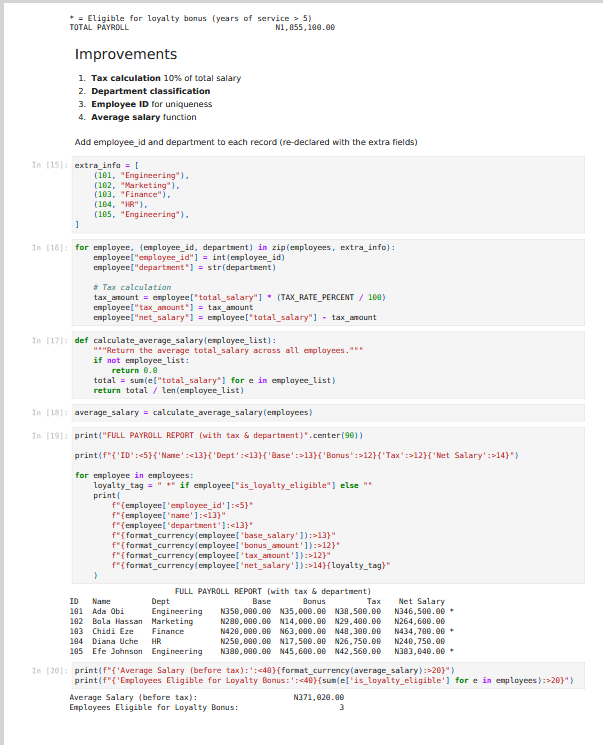Viewport: 603px width, 745px height.
Task: Click the (102, "Marketing") tuple line
Action: pyautogui.click(x=136, y=185)
